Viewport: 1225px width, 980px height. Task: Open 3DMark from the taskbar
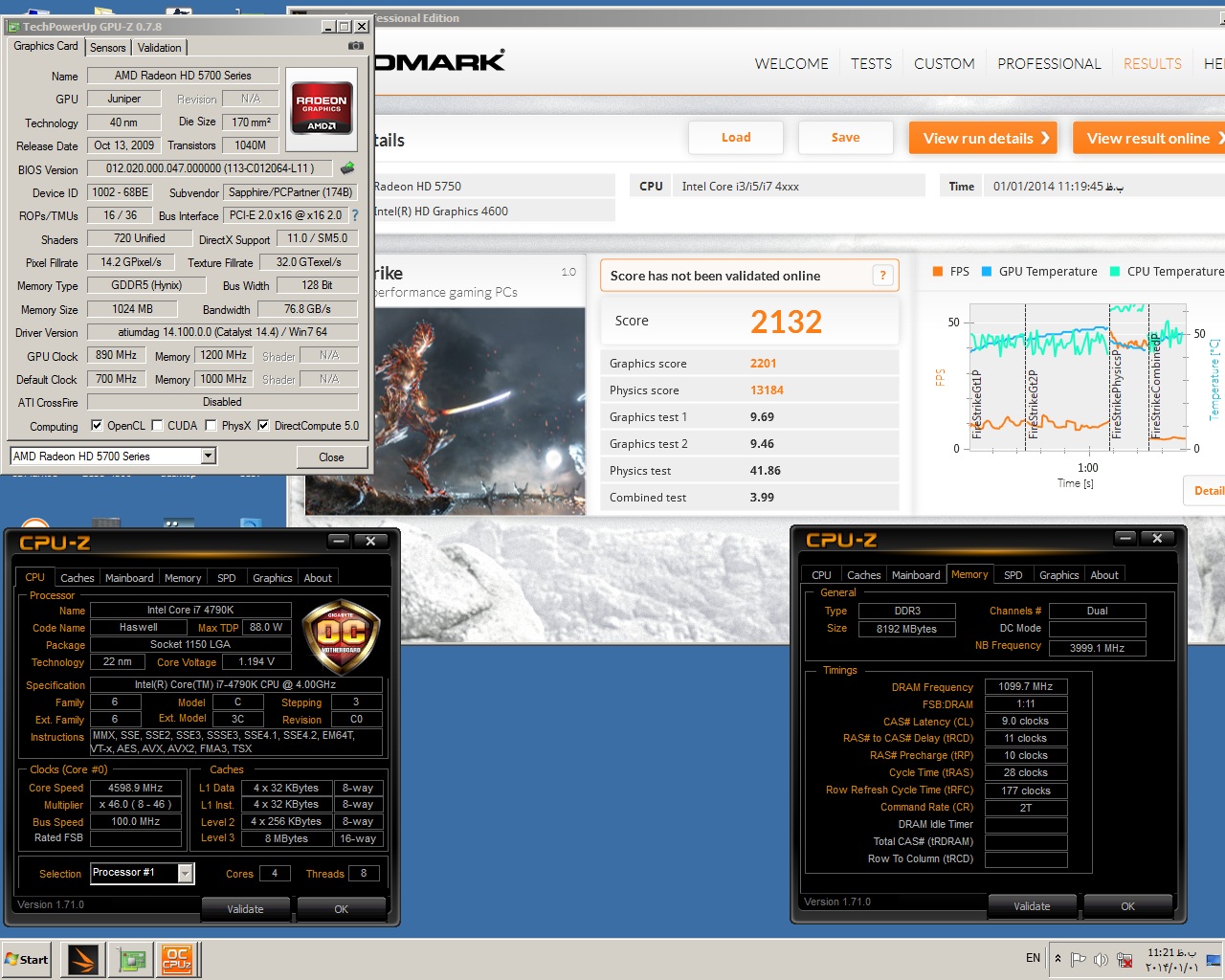(x=82, y=959)
